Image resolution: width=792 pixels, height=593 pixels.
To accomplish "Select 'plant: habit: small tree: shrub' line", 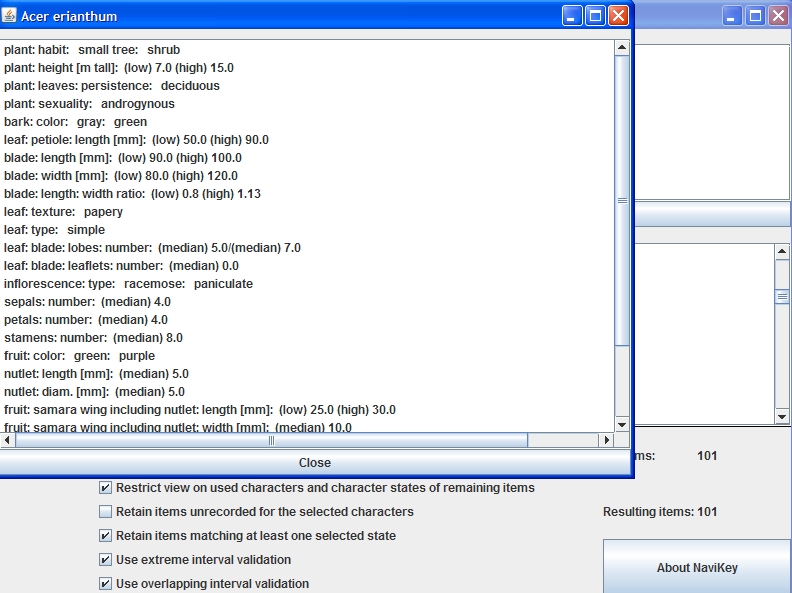I will point(92,50).
